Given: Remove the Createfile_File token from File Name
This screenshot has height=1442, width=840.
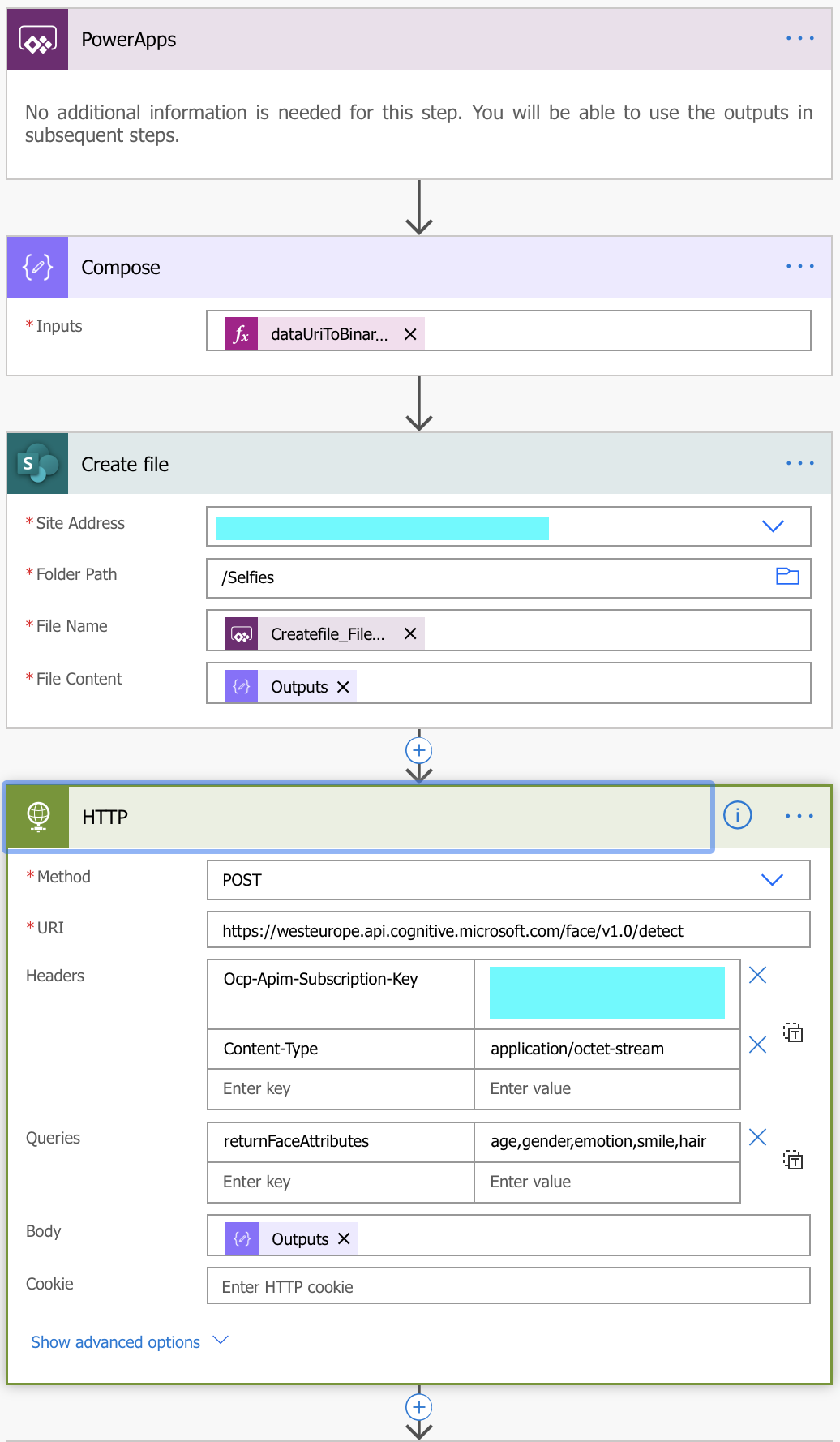Looking at the screenshot, I should pos(410,634).
